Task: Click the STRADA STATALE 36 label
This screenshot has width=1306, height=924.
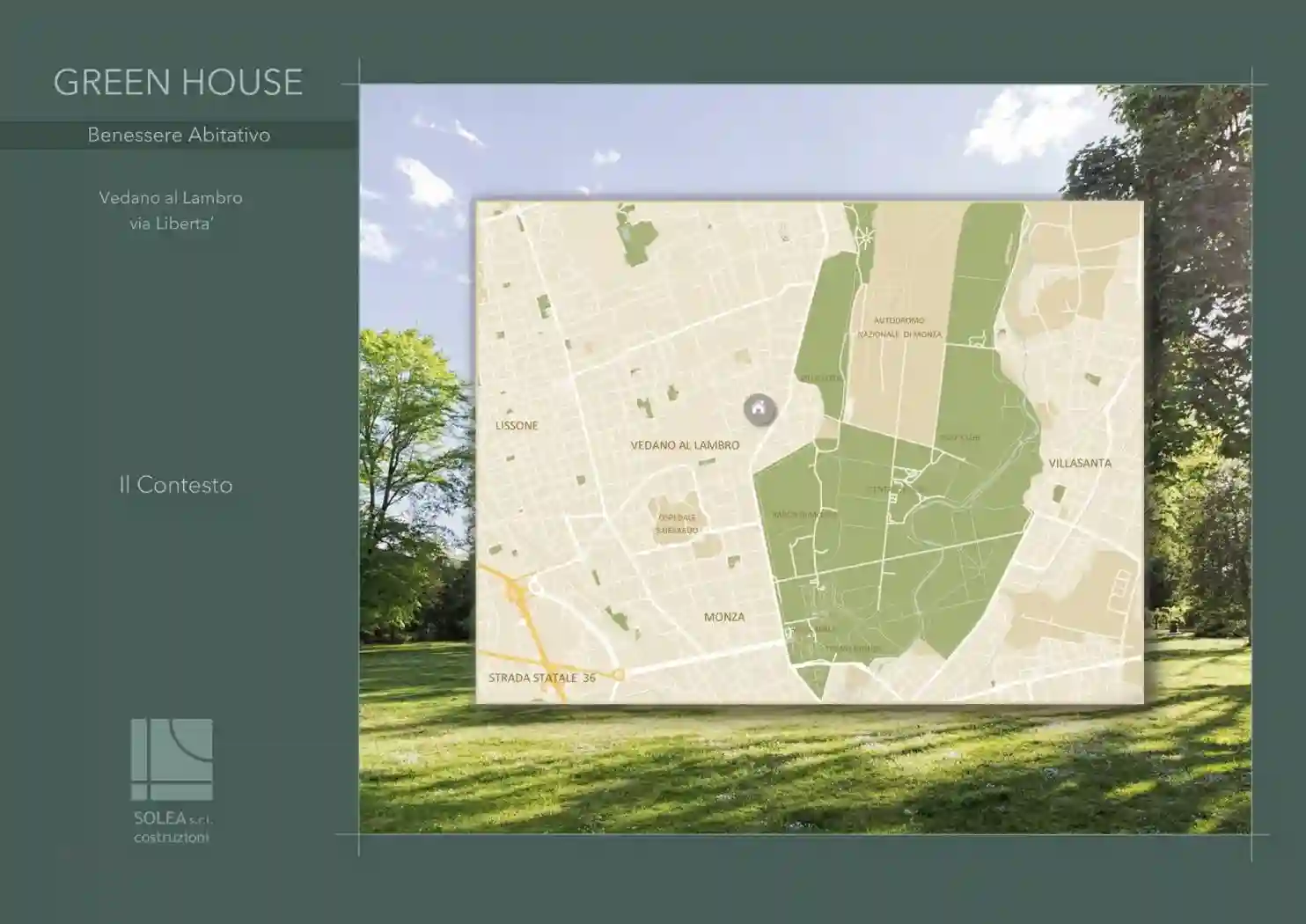Action: [542, 678]
